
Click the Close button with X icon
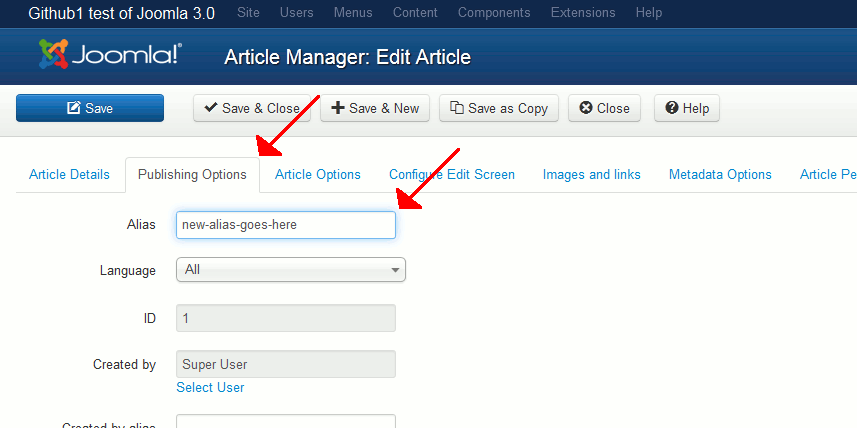[604, 108]
